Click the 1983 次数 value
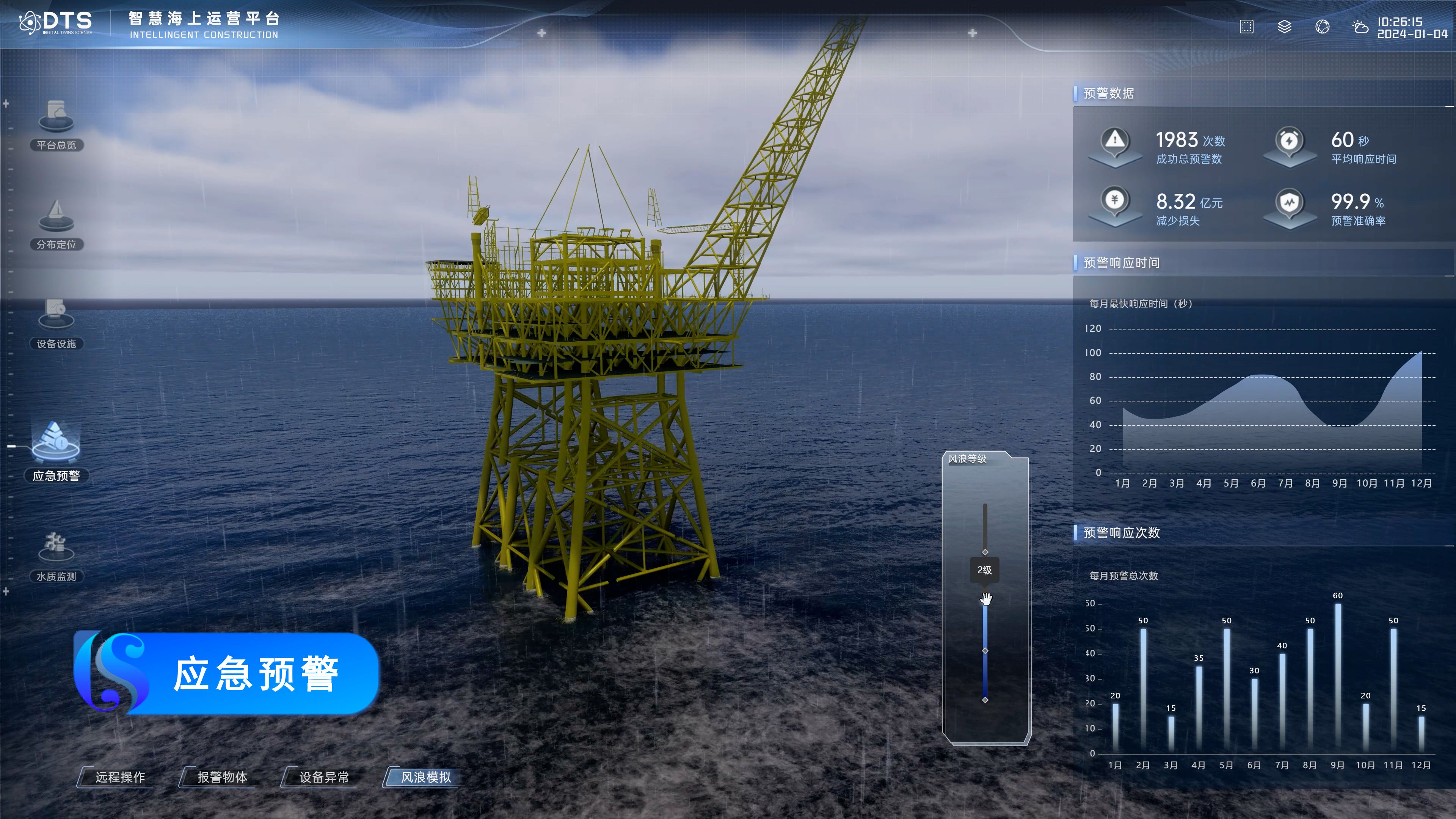 (1190, 140)
